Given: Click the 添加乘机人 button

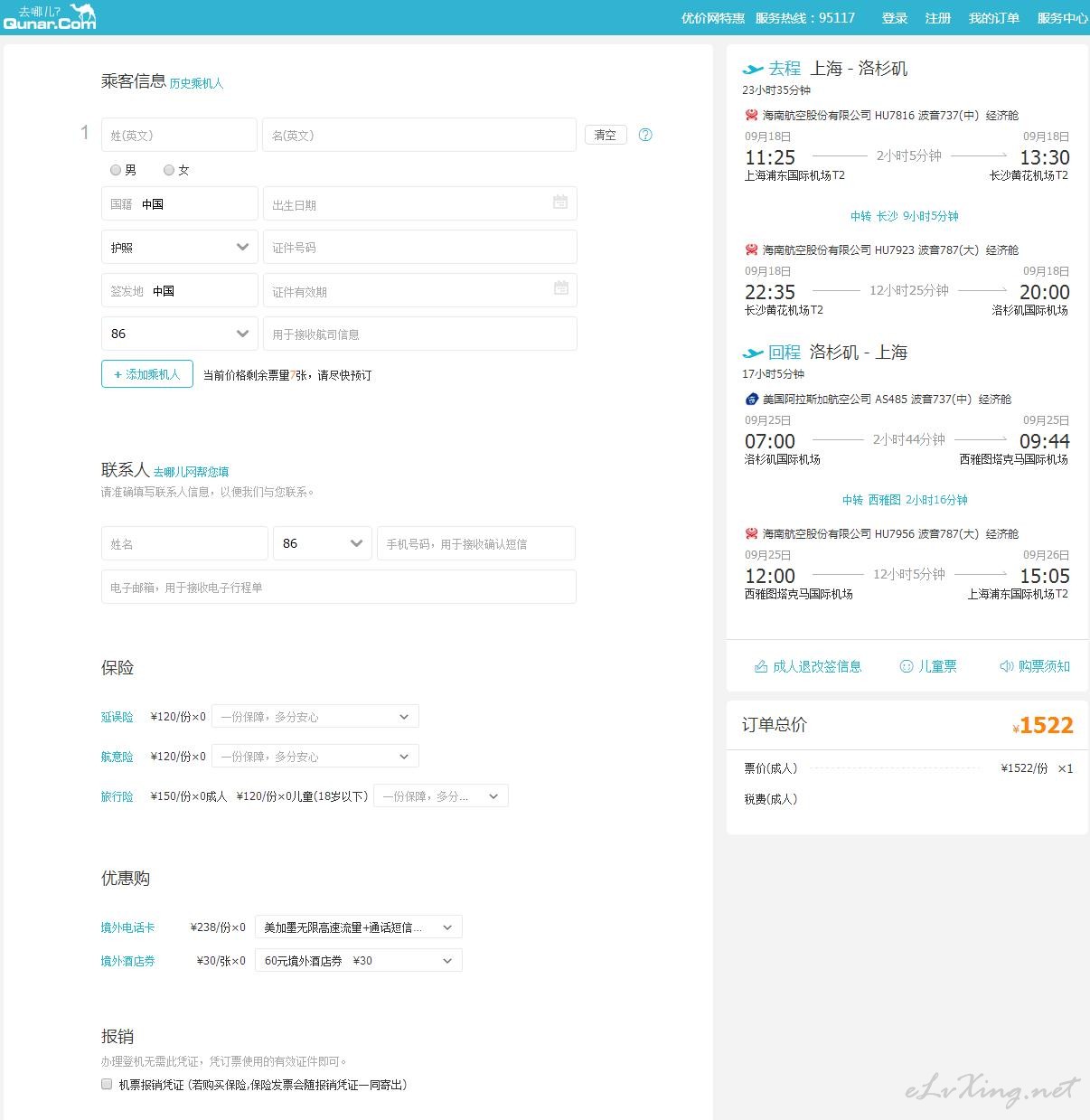Looking at the screenshot, I should [147, 374].
